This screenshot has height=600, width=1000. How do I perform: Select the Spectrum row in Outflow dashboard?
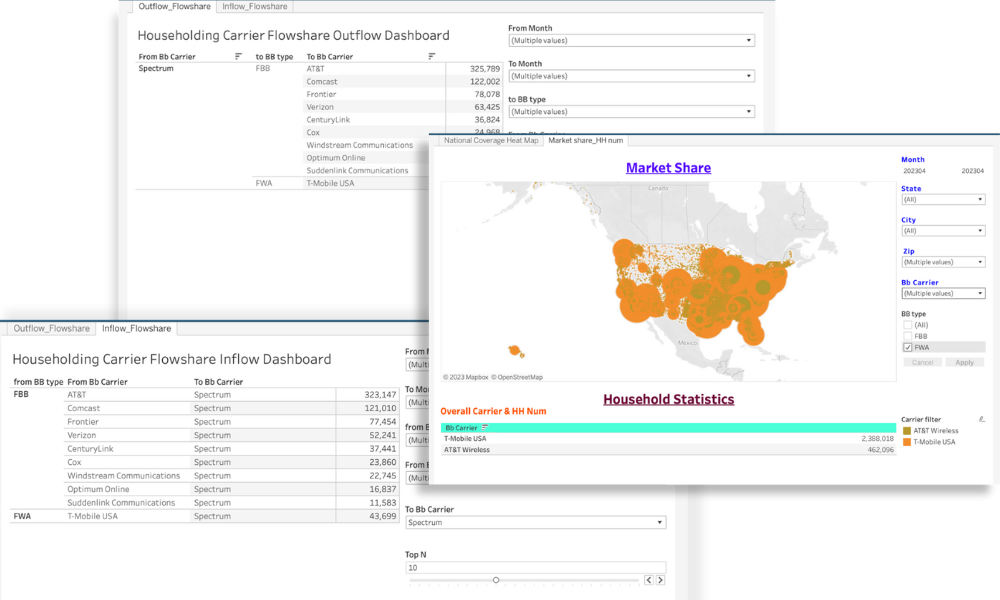click(156, 68)
